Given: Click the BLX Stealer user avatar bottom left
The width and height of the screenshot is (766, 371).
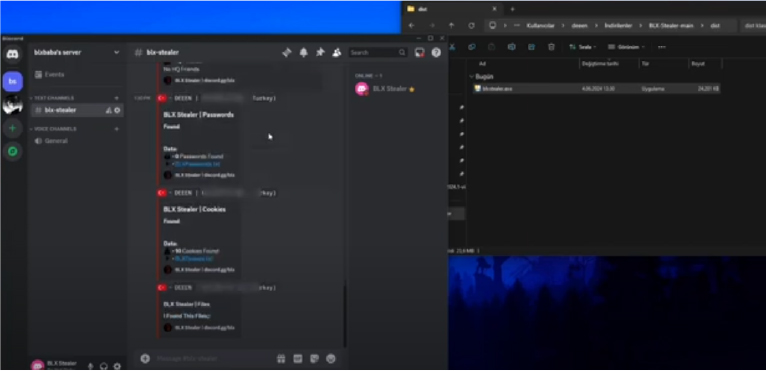Looking at the screenshot, I should tap(37, 365).
